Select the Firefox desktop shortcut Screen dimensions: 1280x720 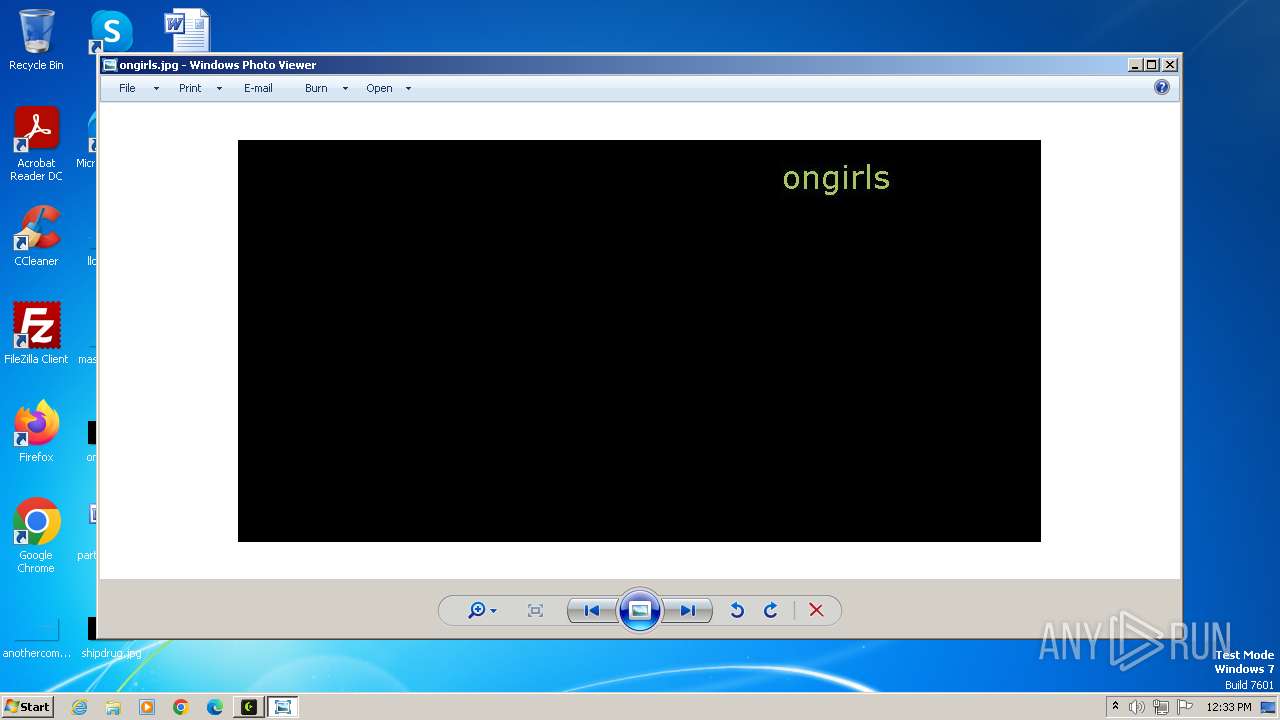coord(36,431)
